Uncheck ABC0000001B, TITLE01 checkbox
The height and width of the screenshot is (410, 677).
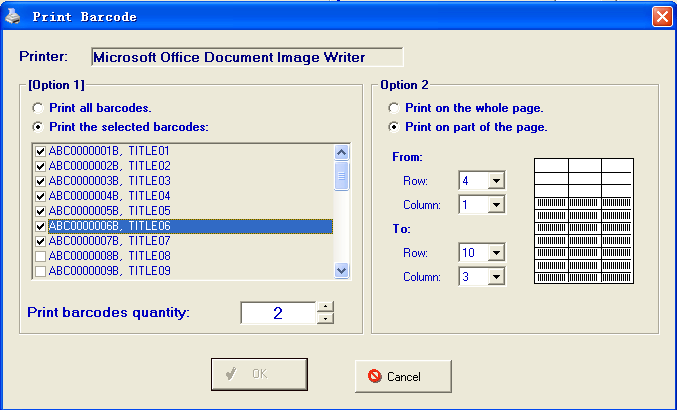pos(40,151)
